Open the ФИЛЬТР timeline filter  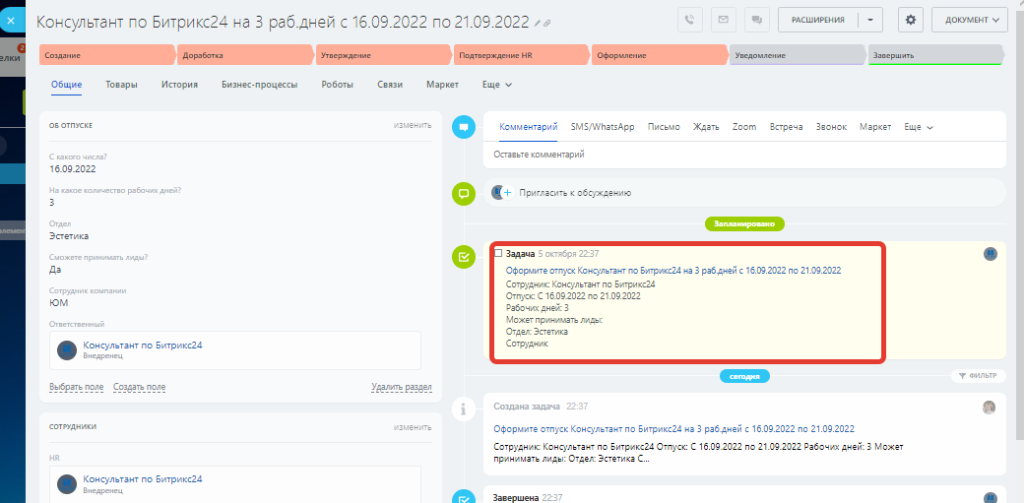[x=977, y=376]
